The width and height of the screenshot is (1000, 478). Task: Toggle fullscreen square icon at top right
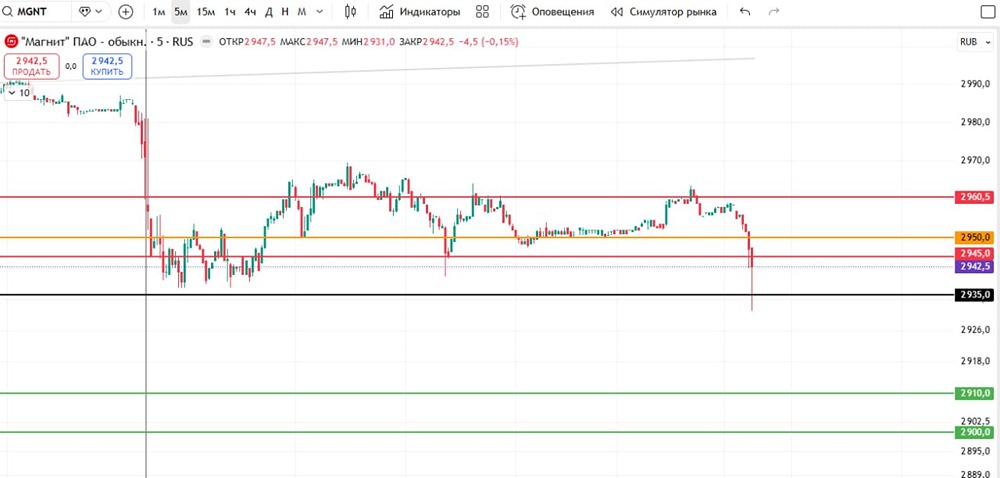(x=986, y=12)
